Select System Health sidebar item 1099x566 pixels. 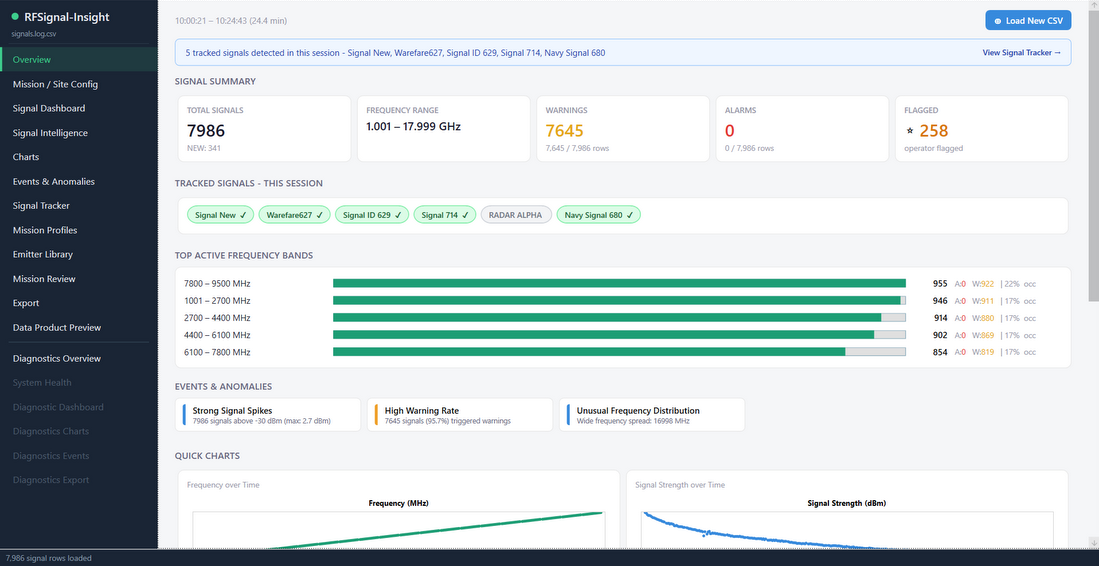click(78, 382)
